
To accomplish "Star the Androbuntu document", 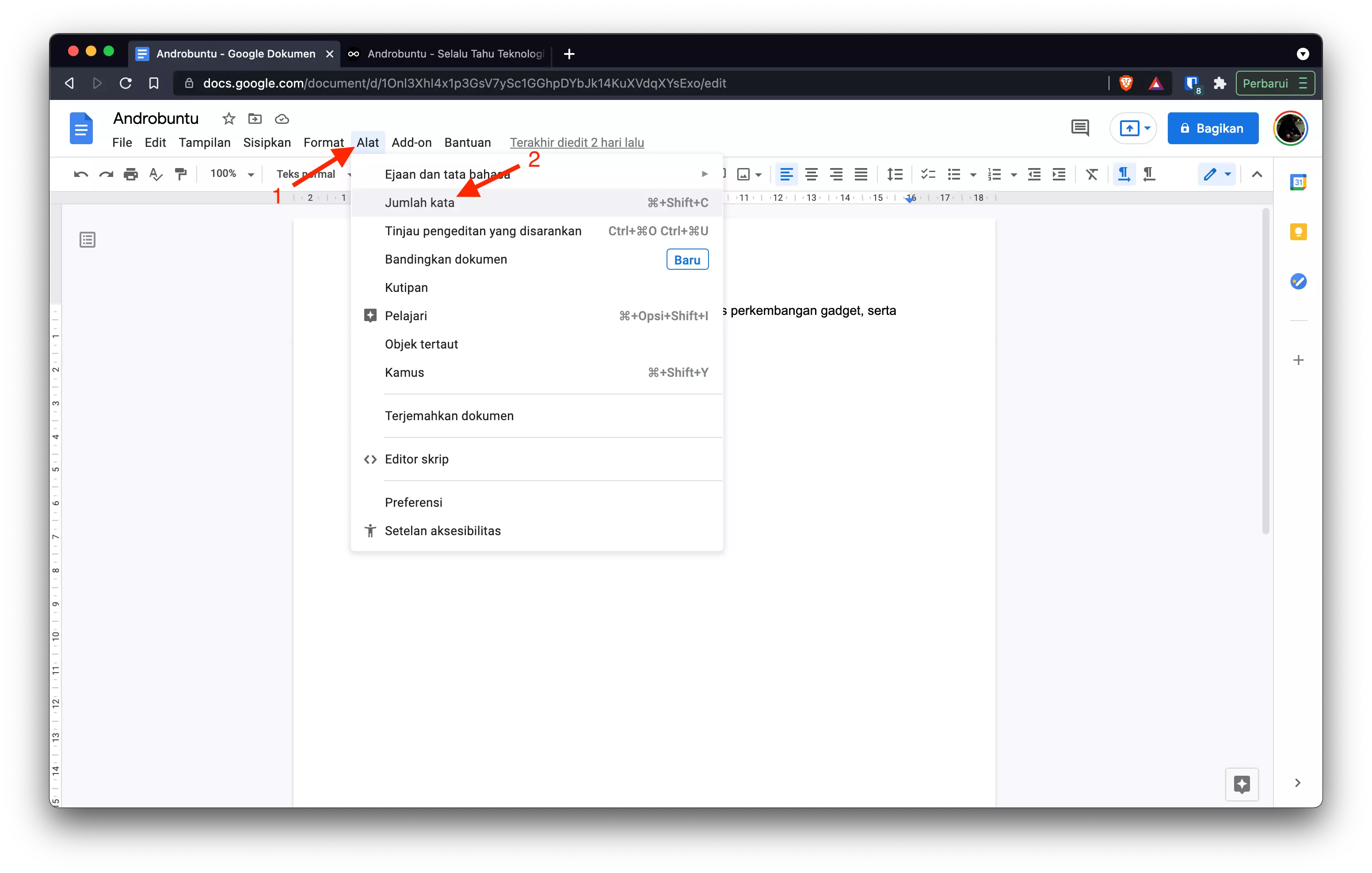I will pyautogui.click(x=228, y=119).
